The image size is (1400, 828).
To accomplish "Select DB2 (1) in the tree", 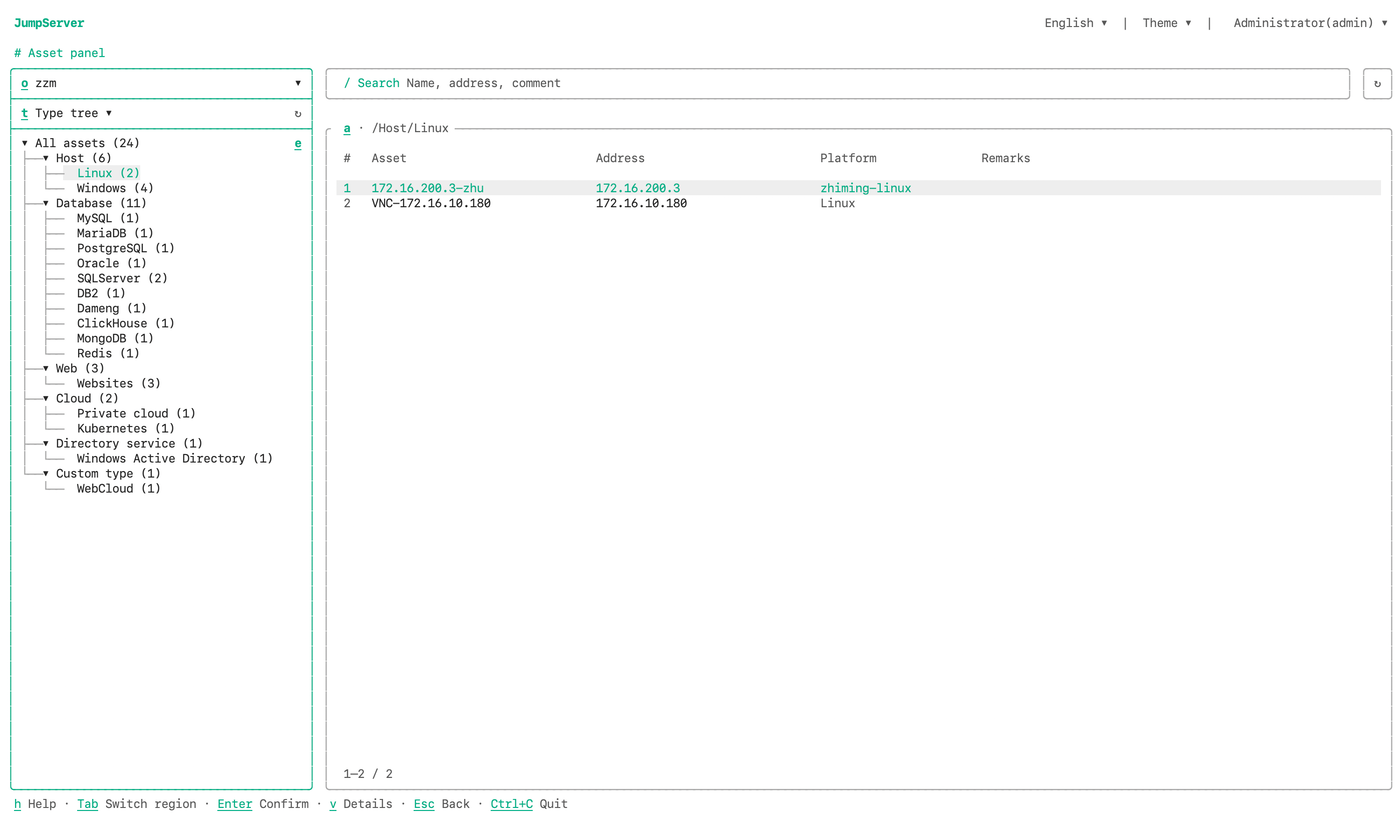I will [101, 294].
